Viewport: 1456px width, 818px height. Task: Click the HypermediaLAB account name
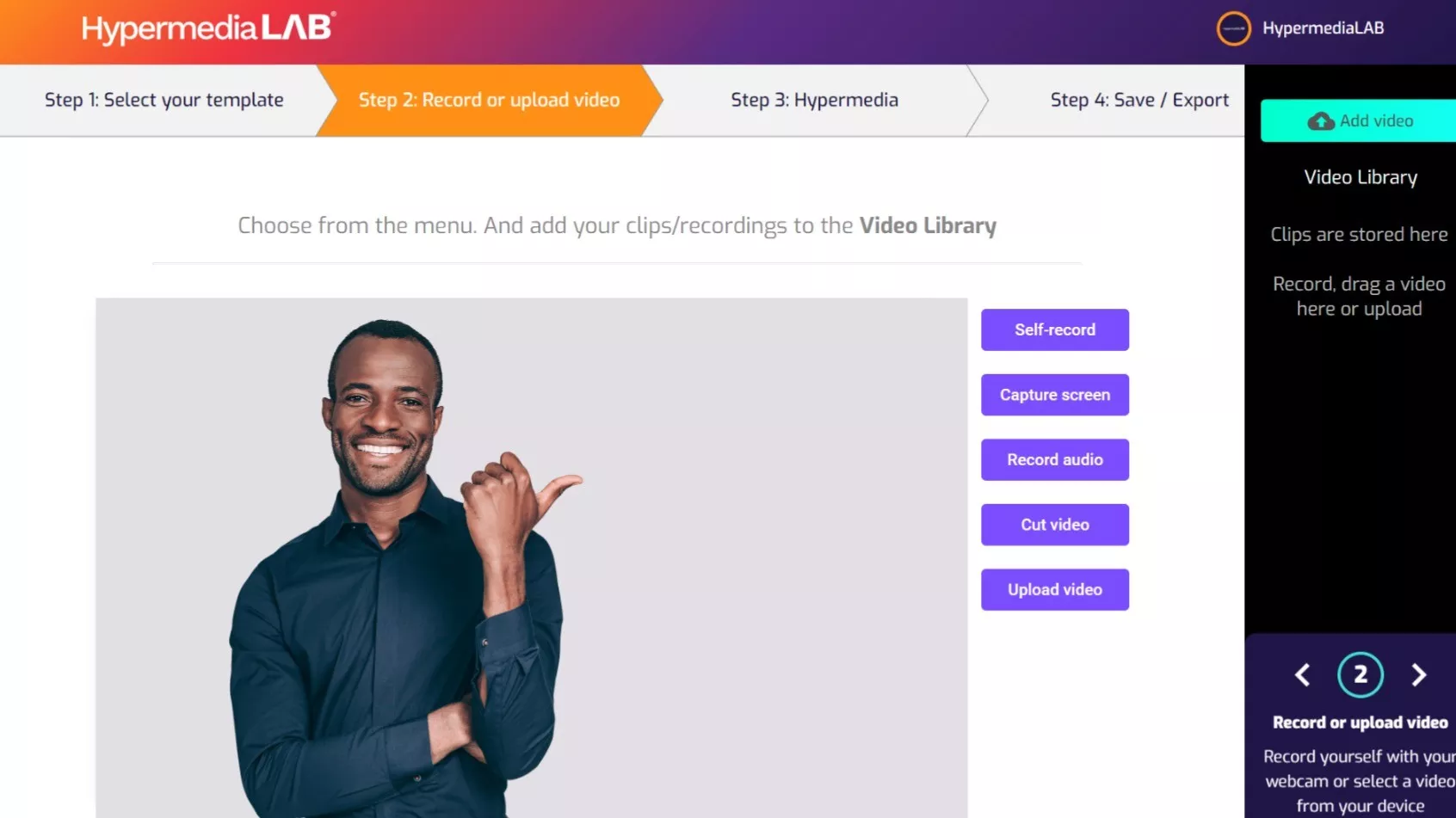pos(1323,28)
